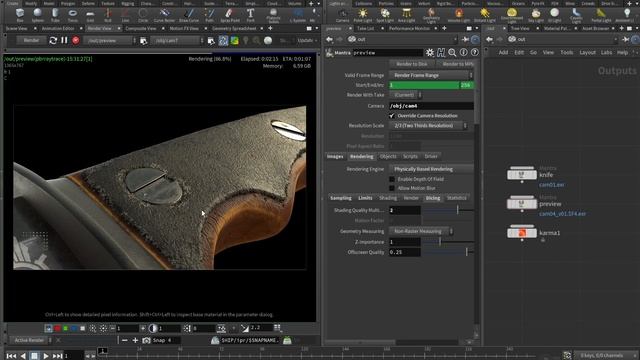Screen dimensions: 640x360
Task: Open the node help question mark icon
Action: (x=474, y=53)
